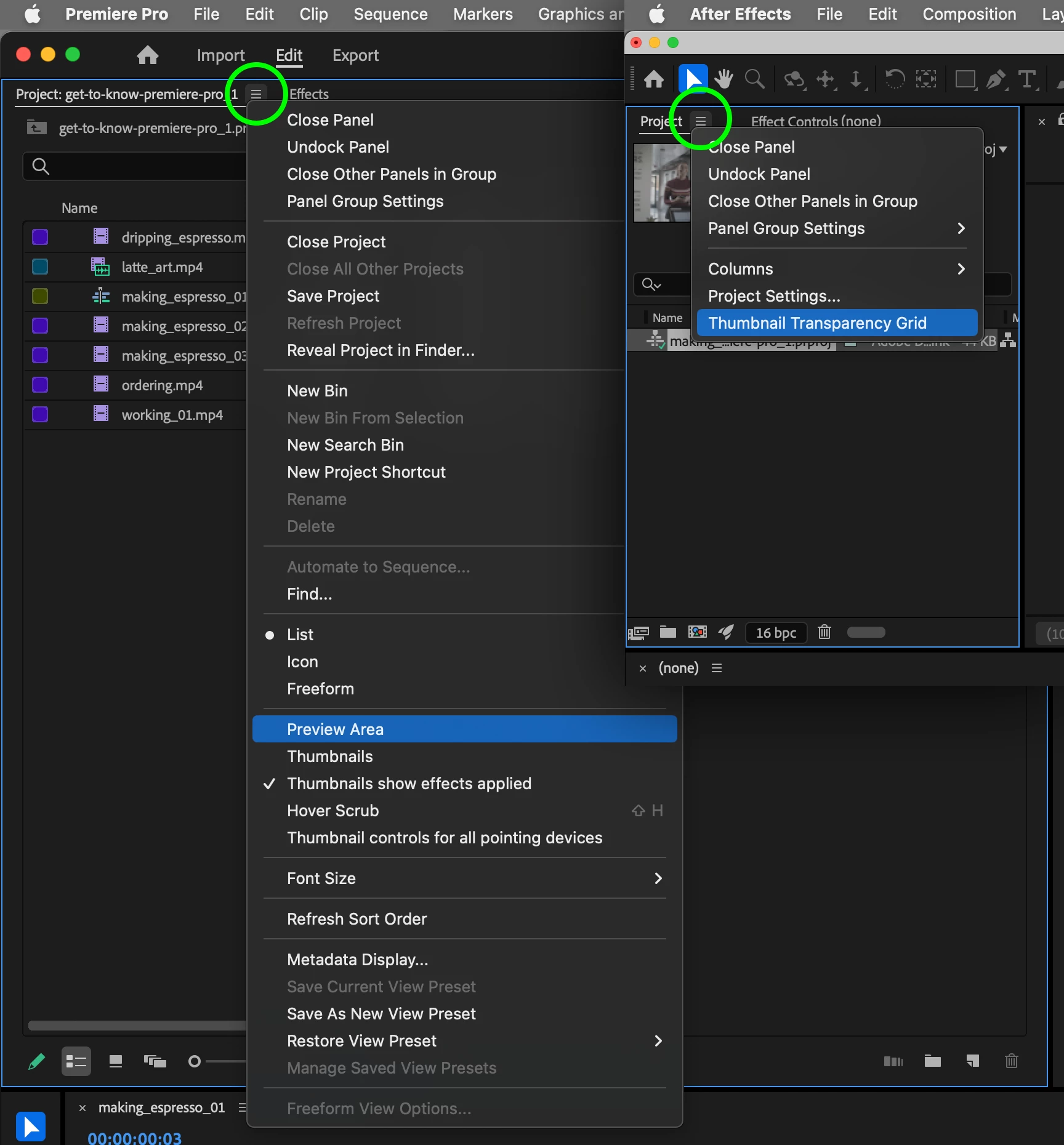Image resolution: width=1064 pixels, height=1145 pixels.
Task: Open the making_espresso_01 timeline panel menu
Action: click(x=242, y=1107)
